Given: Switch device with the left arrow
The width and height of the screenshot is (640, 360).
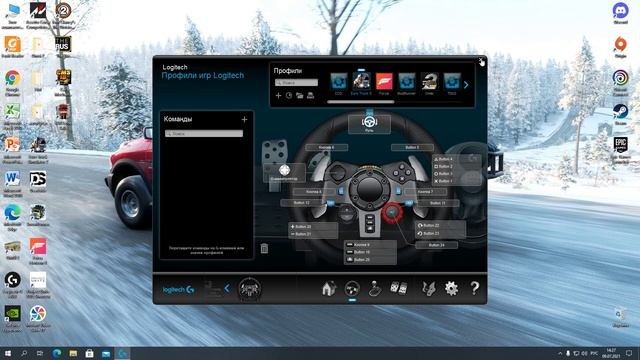Looking at the screenshot, I should pos(227,289).
